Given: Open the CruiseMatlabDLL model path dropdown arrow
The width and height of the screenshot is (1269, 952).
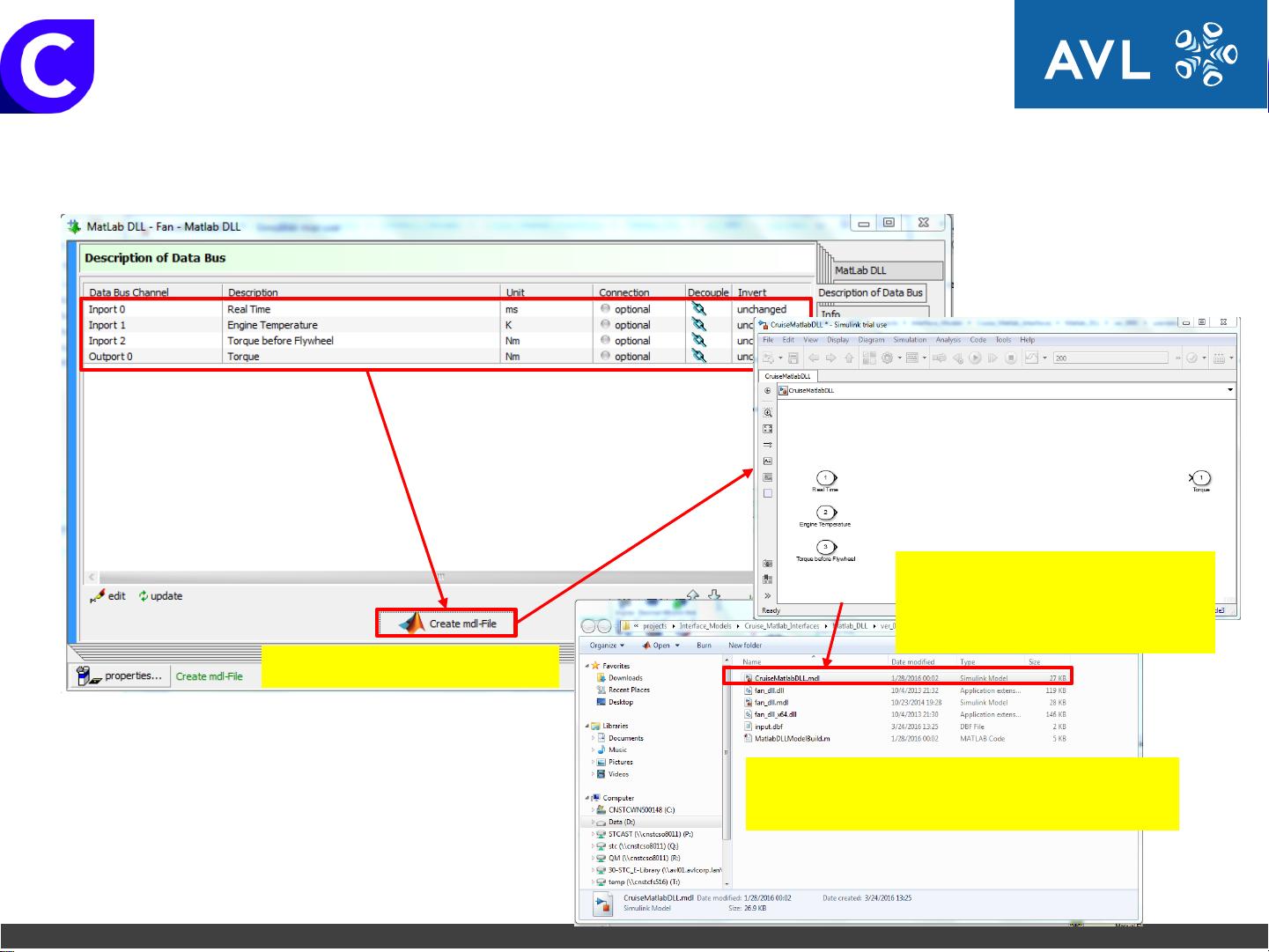Looking at the screenshot, I should click(x=1229, y=390).
